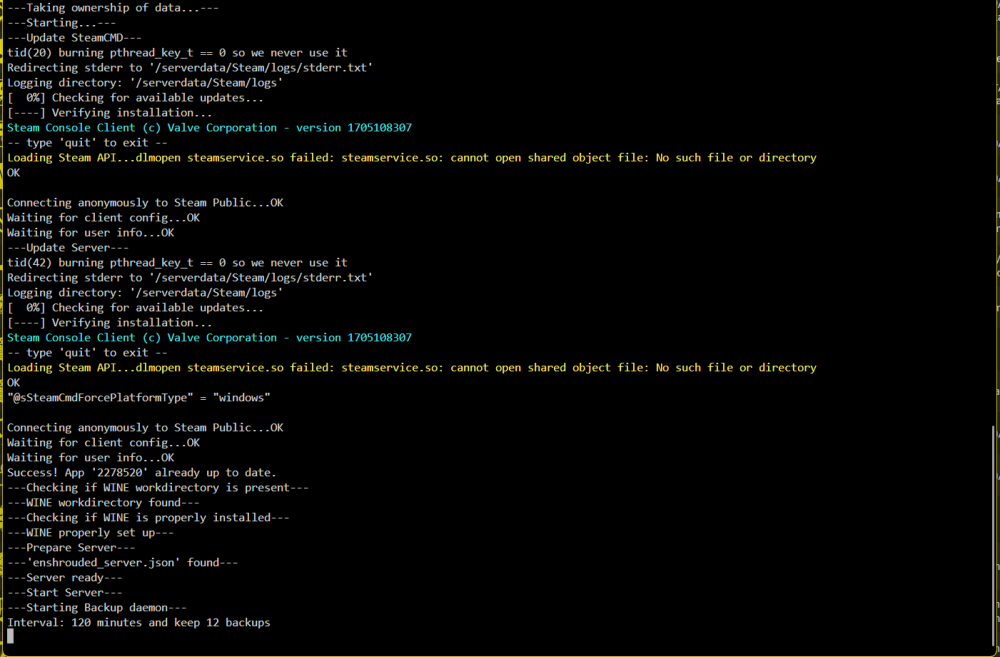The width and height of the screenshot is (1000, 657).
Task: Click the '---Taking ownership of data...---' line
Action: point(113,8)
